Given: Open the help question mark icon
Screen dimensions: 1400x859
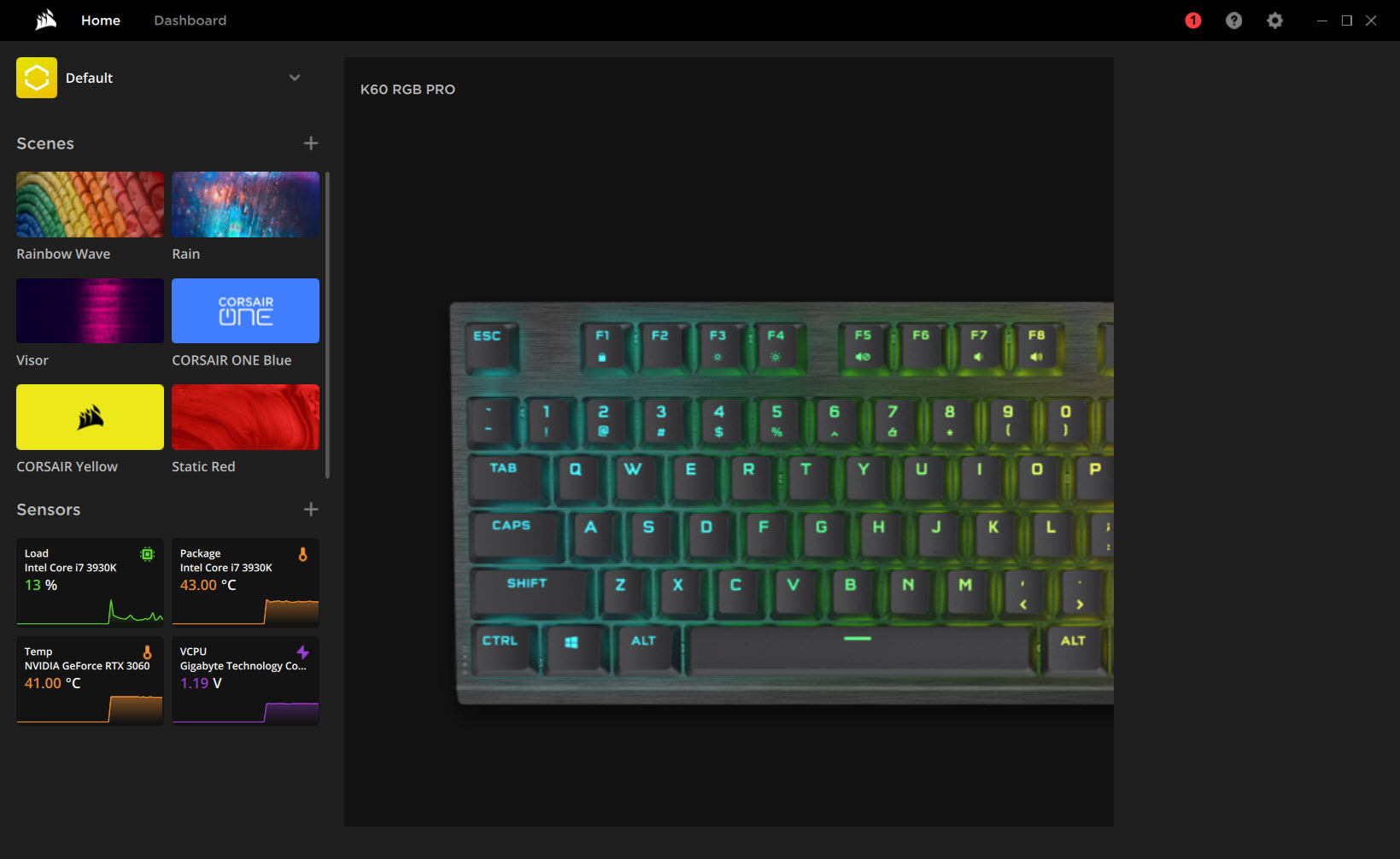Looking at the screenshot, I should point(1233,20).
